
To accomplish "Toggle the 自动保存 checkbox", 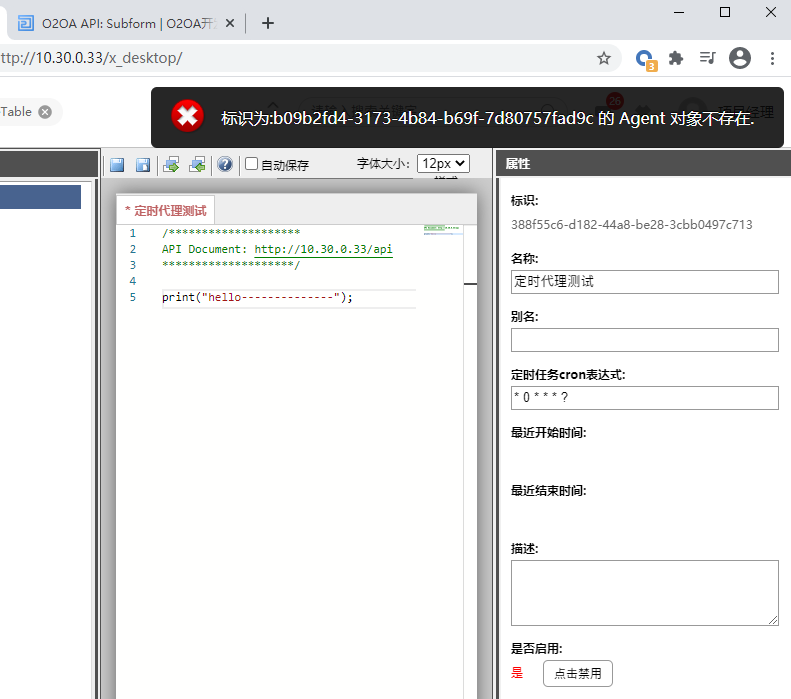I will [x=251, y=163].
